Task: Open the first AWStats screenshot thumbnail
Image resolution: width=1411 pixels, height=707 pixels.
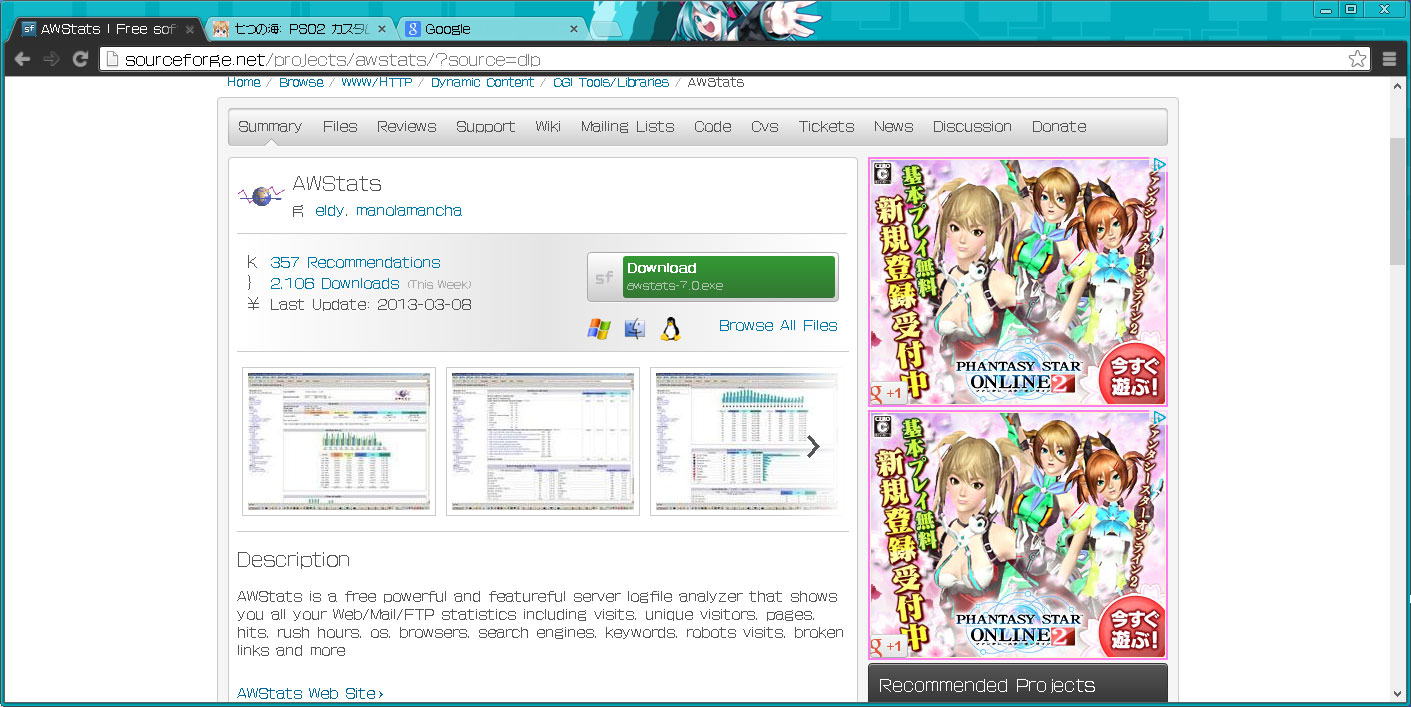Action: (339, 441)
